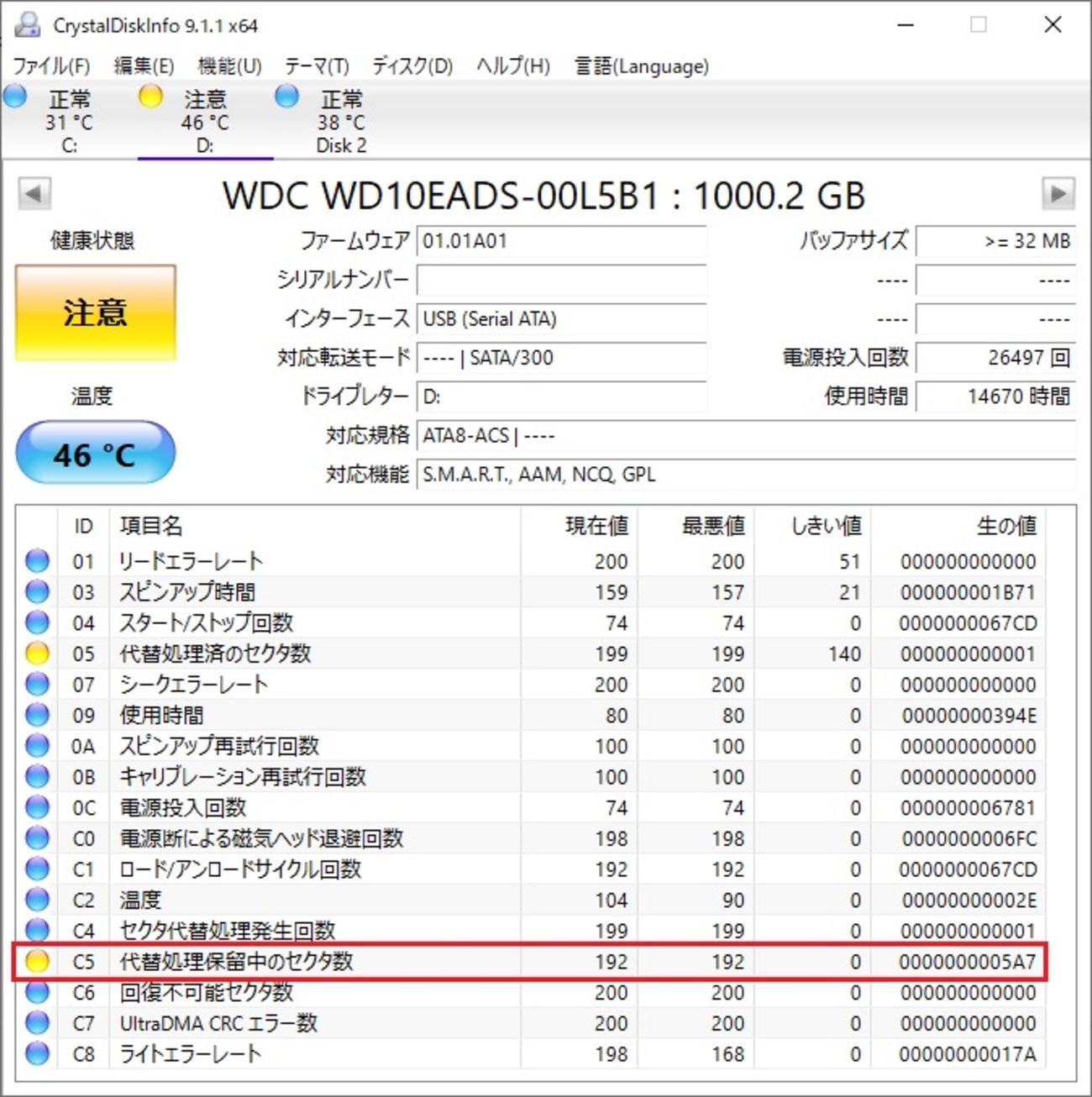Click the CrystalDiskInfo app icon in title bar
Viewport: 1092px width, 1097px height.
point(27,25)
